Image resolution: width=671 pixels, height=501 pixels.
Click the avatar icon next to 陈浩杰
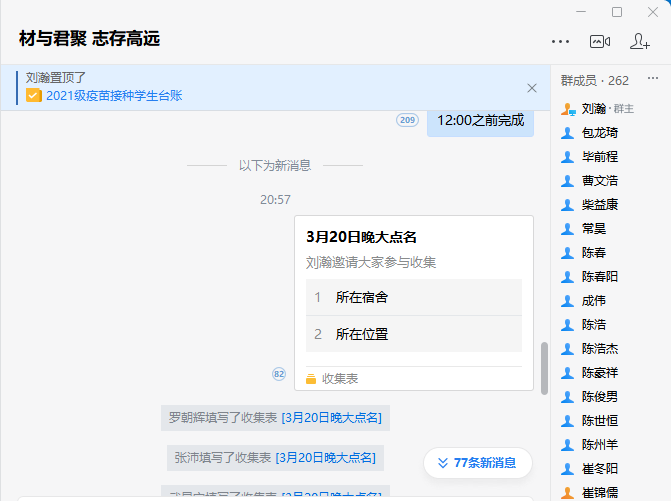click(x=567, y=349)
